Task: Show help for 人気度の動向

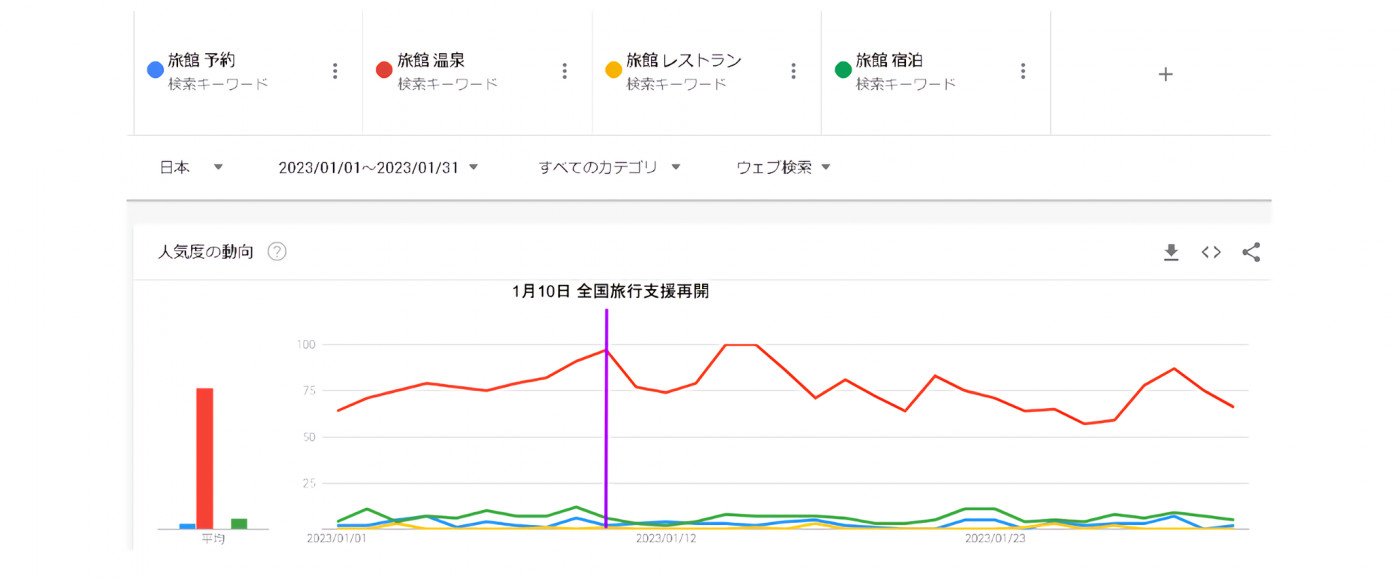Action: point(277,252)
